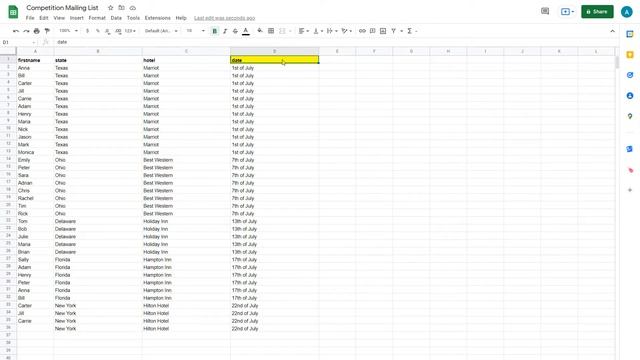Toggle bold formatting

tap(215, 31)
